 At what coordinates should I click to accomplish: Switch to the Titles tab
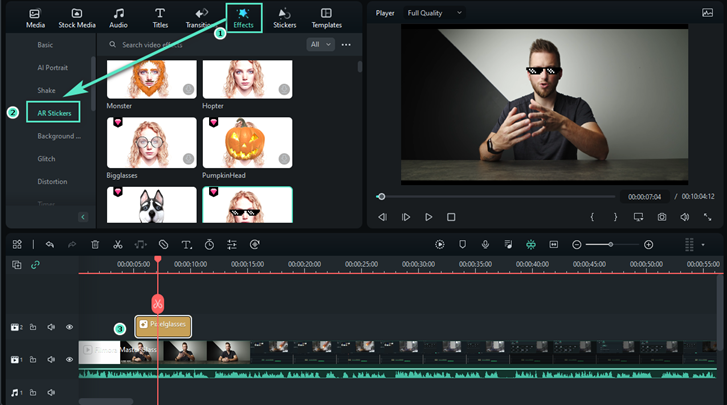click(x=160, y=19)
